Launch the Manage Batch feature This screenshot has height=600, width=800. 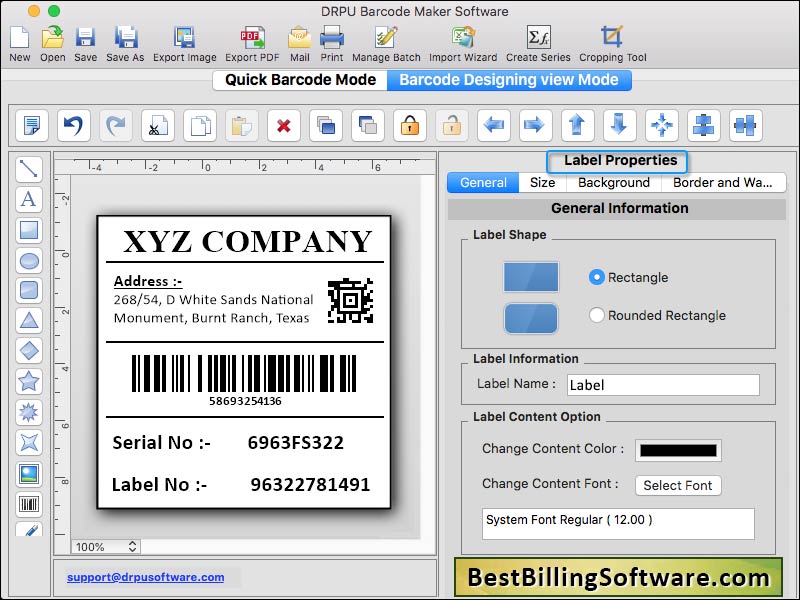click(x=385, y=40)
